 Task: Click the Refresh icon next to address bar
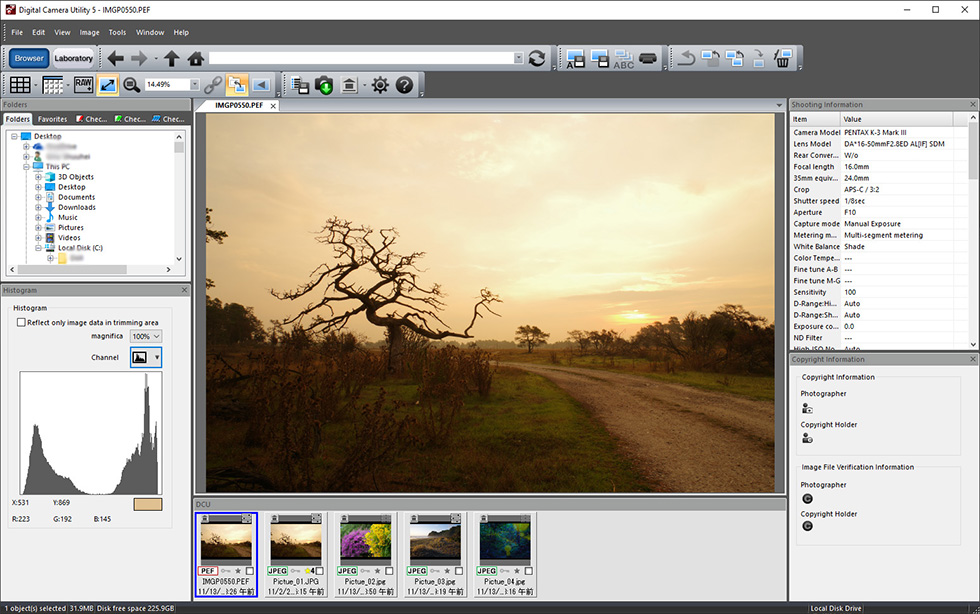coord(538,58)
